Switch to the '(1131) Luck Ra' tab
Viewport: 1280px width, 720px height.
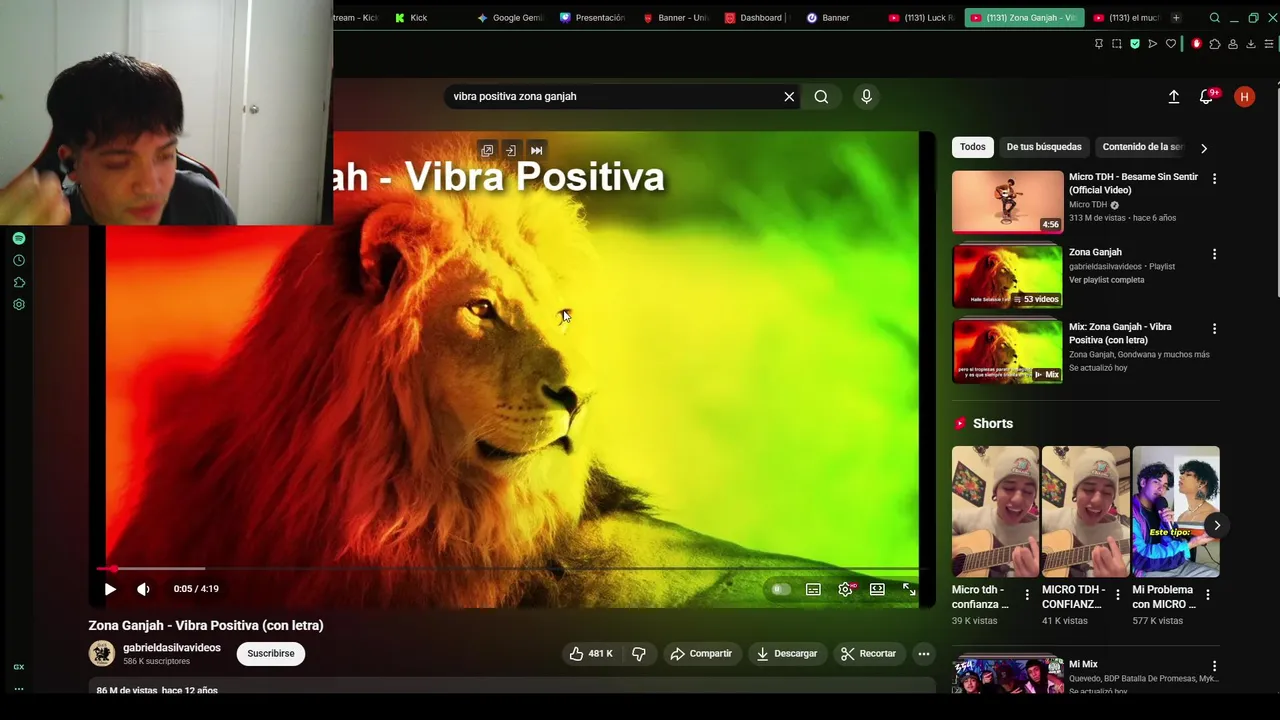[922, 18]
